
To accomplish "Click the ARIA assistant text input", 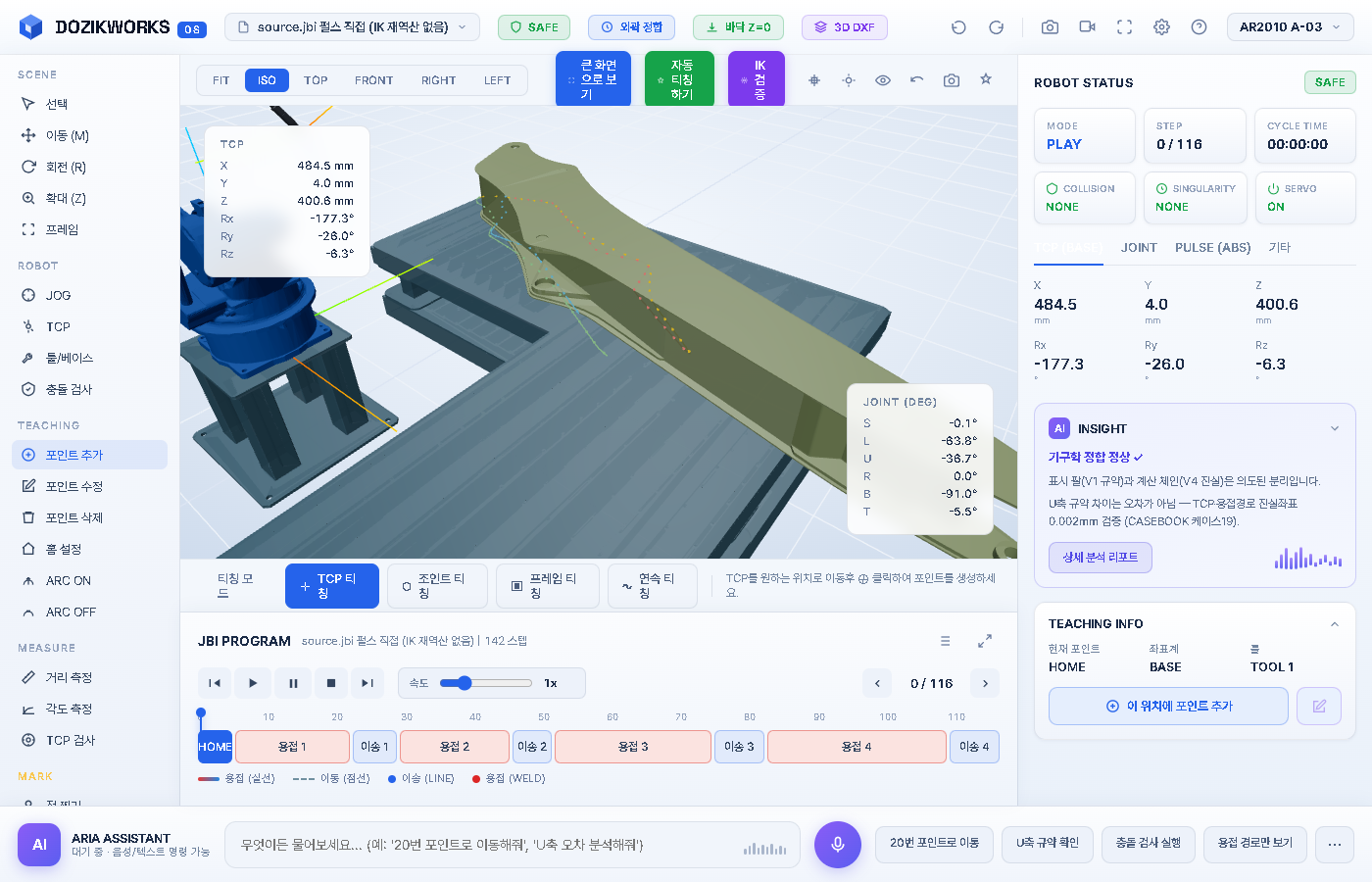I will tap(513, 845).
